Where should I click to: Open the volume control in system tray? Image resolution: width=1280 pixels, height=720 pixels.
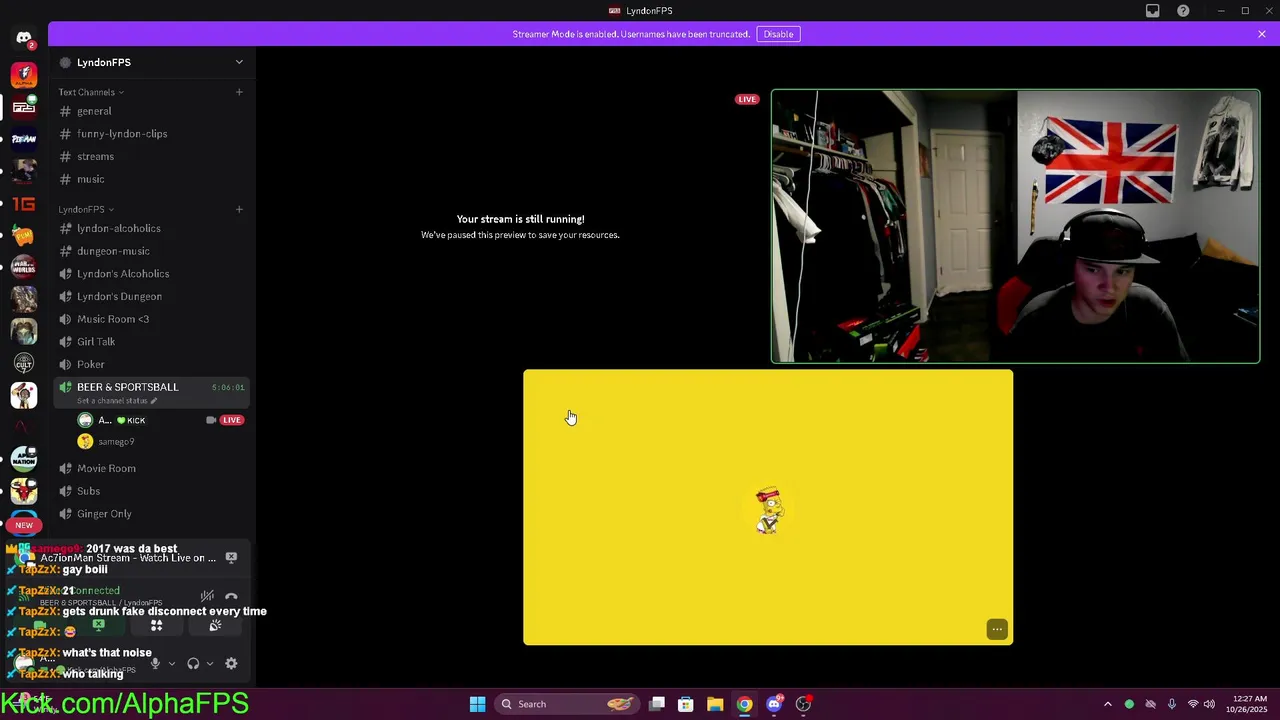[x=1209, y=704]
